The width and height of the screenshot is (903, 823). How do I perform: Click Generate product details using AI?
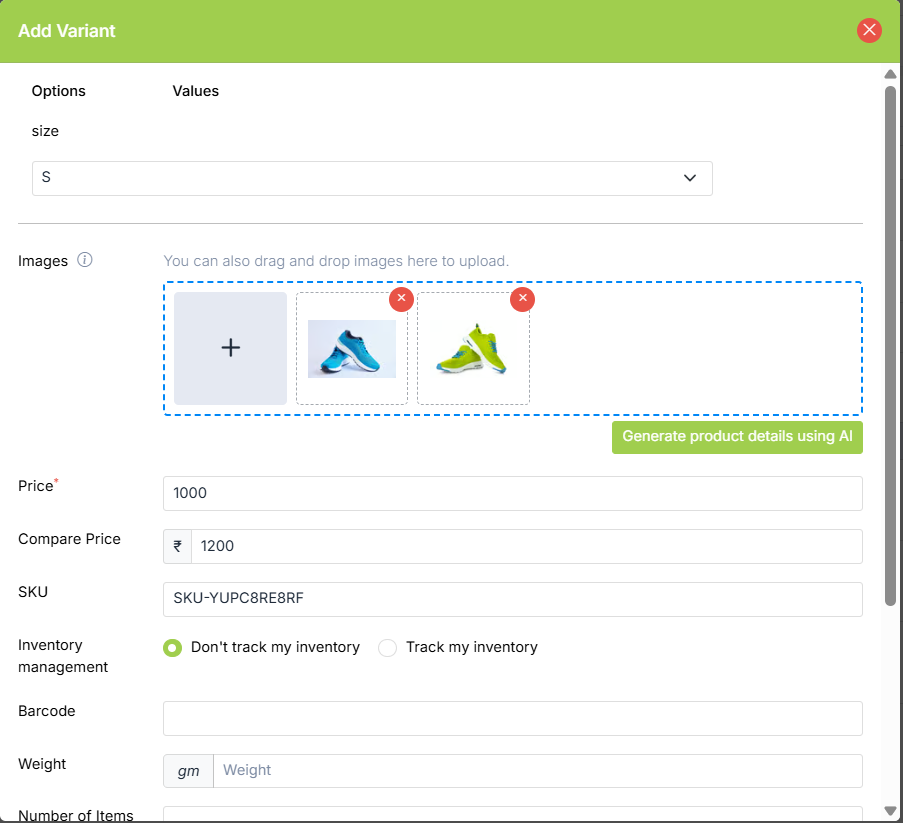pyautogui.click(x=737, y=437)
